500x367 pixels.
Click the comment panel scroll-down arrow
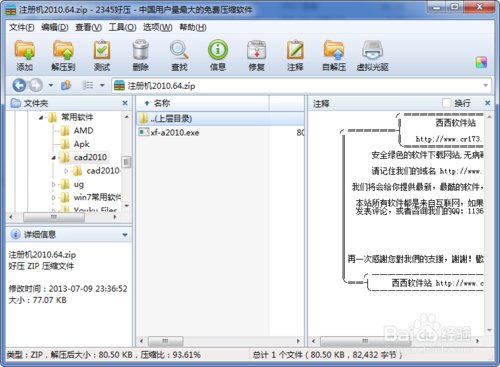(489, 330)
